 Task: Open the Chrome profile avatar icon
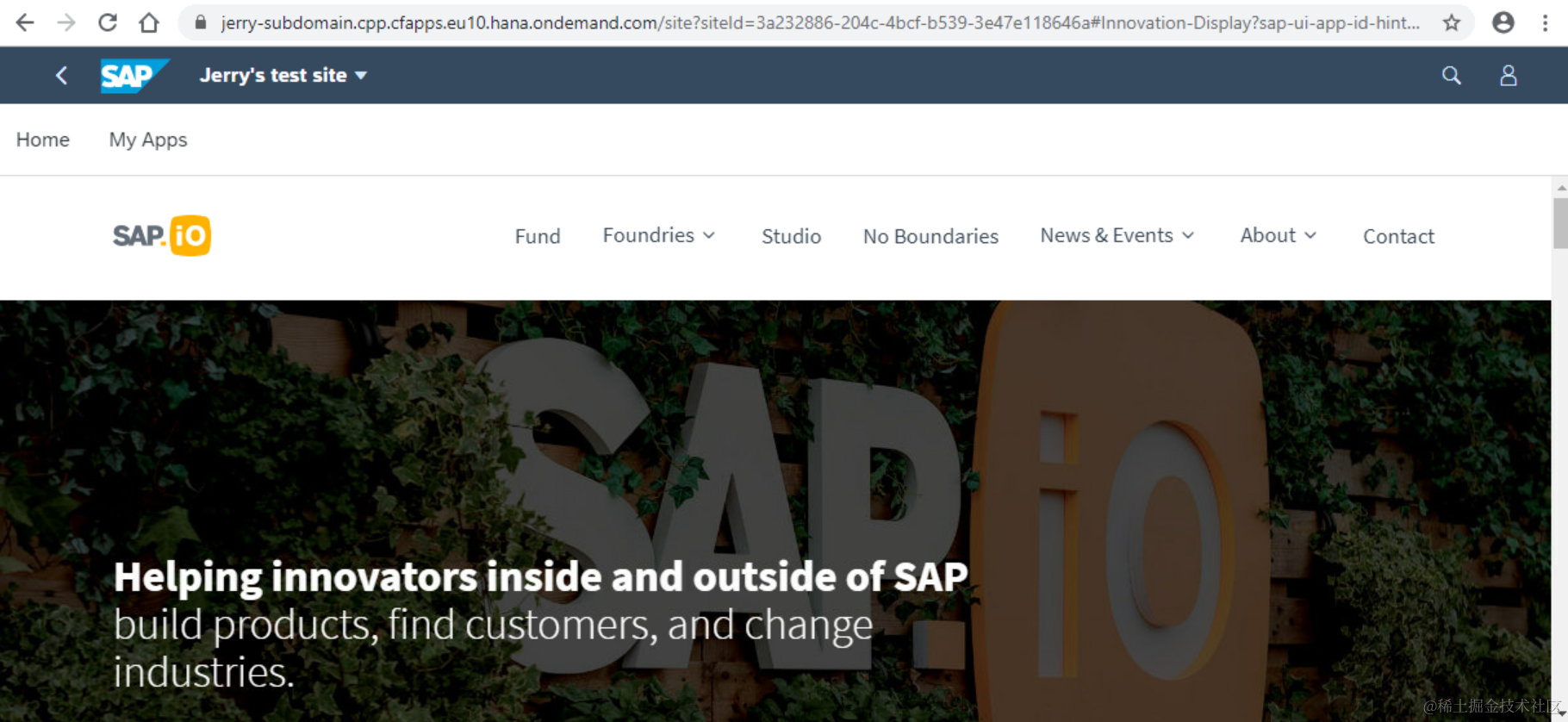point(1503,22)
